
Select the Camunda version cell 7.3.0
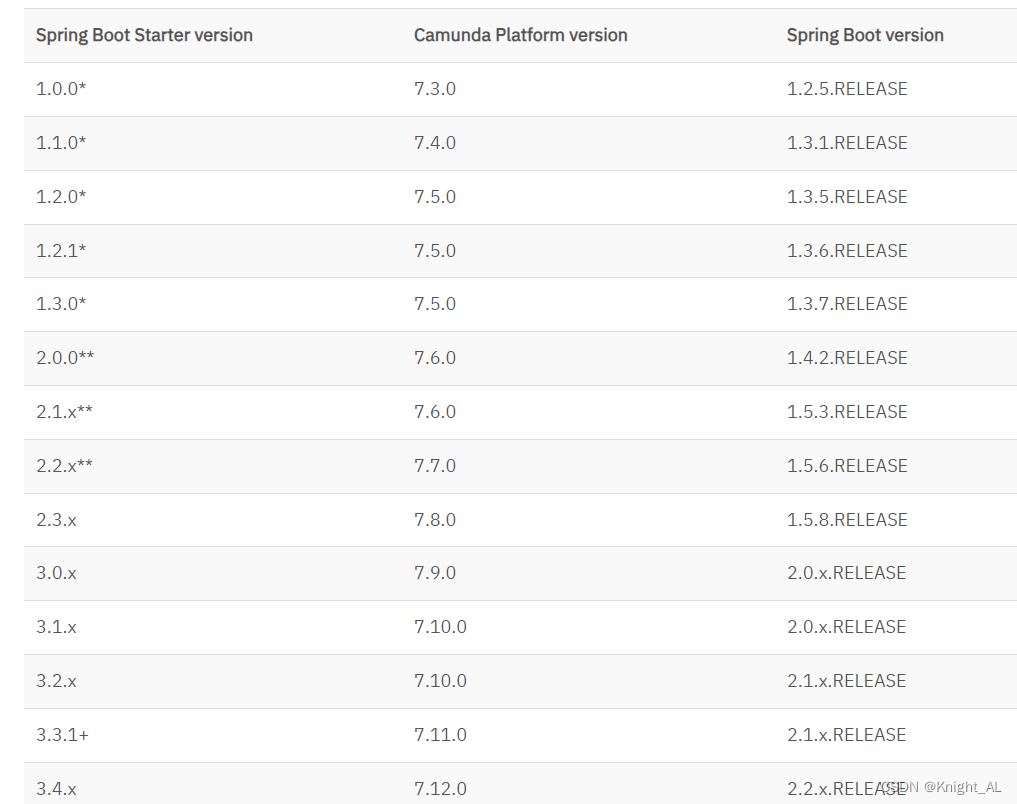point(435,89)
